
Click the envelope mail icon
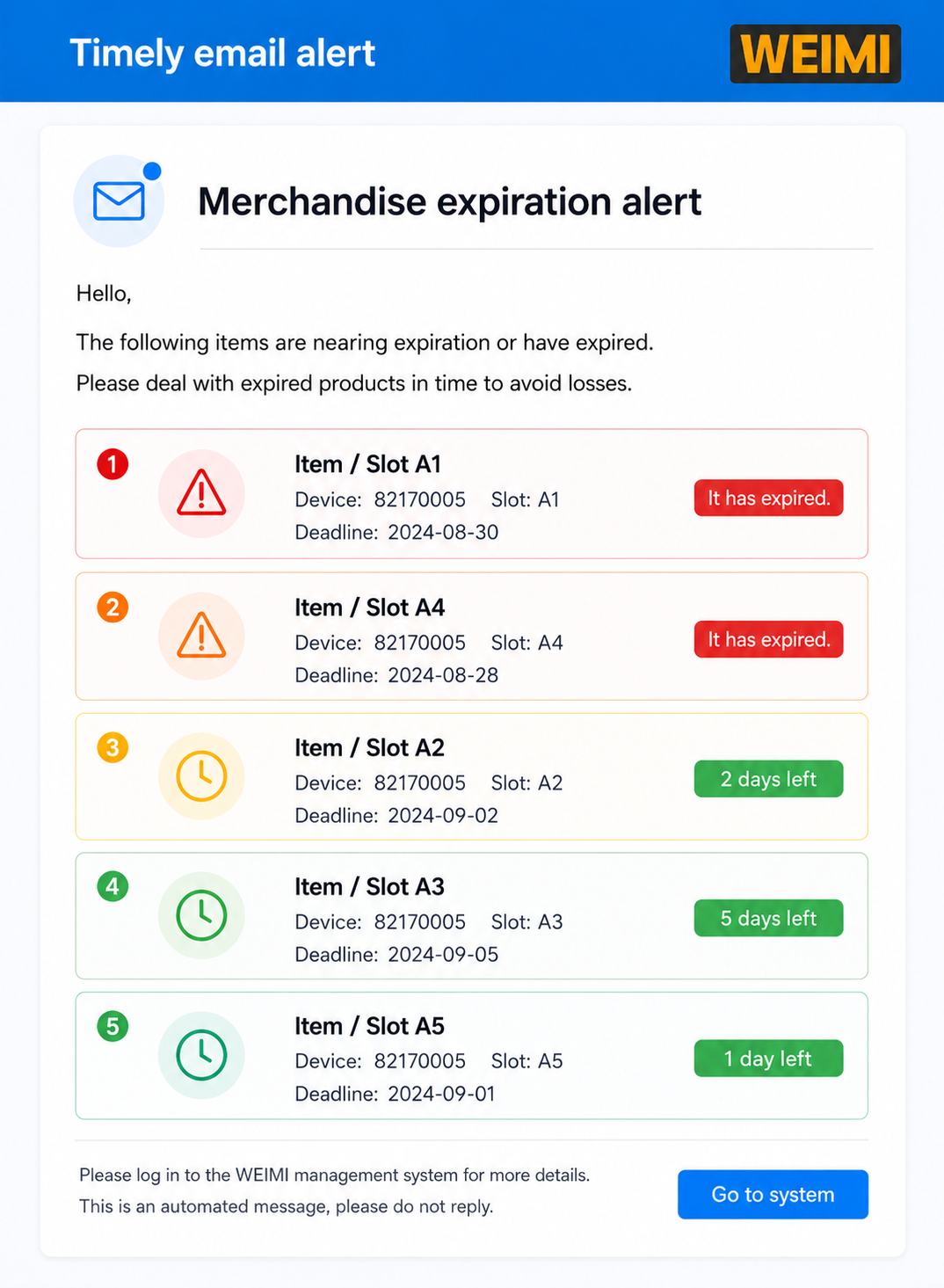pyautogui.click(x=119, y=201)
